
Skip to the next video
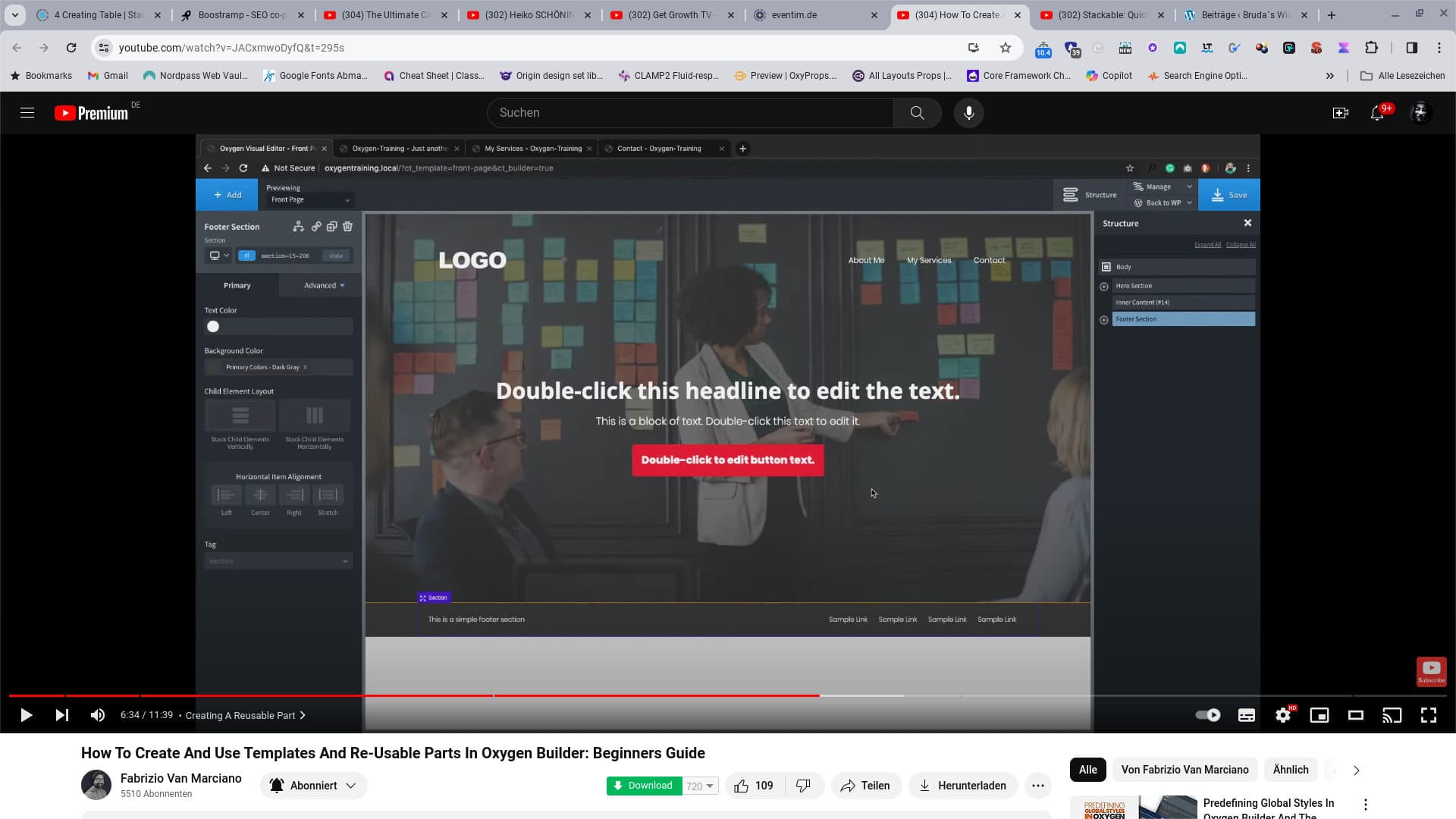62,715
